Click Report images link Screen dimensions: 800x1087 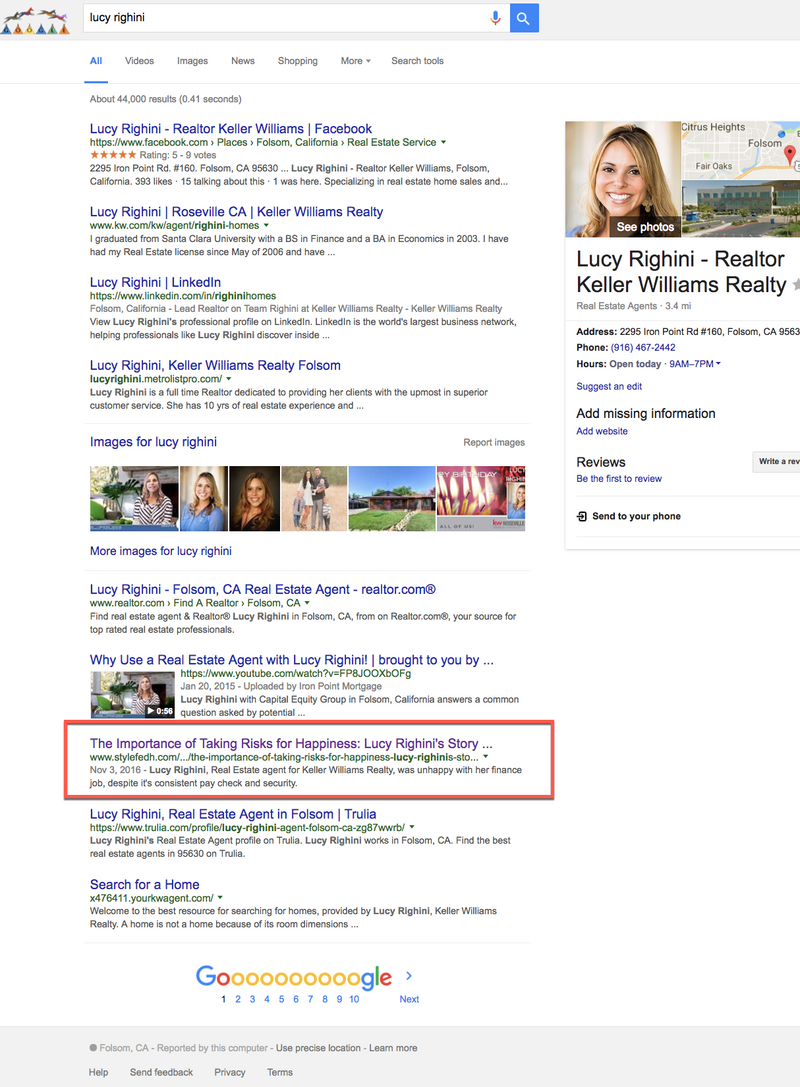tap(494, 442)
